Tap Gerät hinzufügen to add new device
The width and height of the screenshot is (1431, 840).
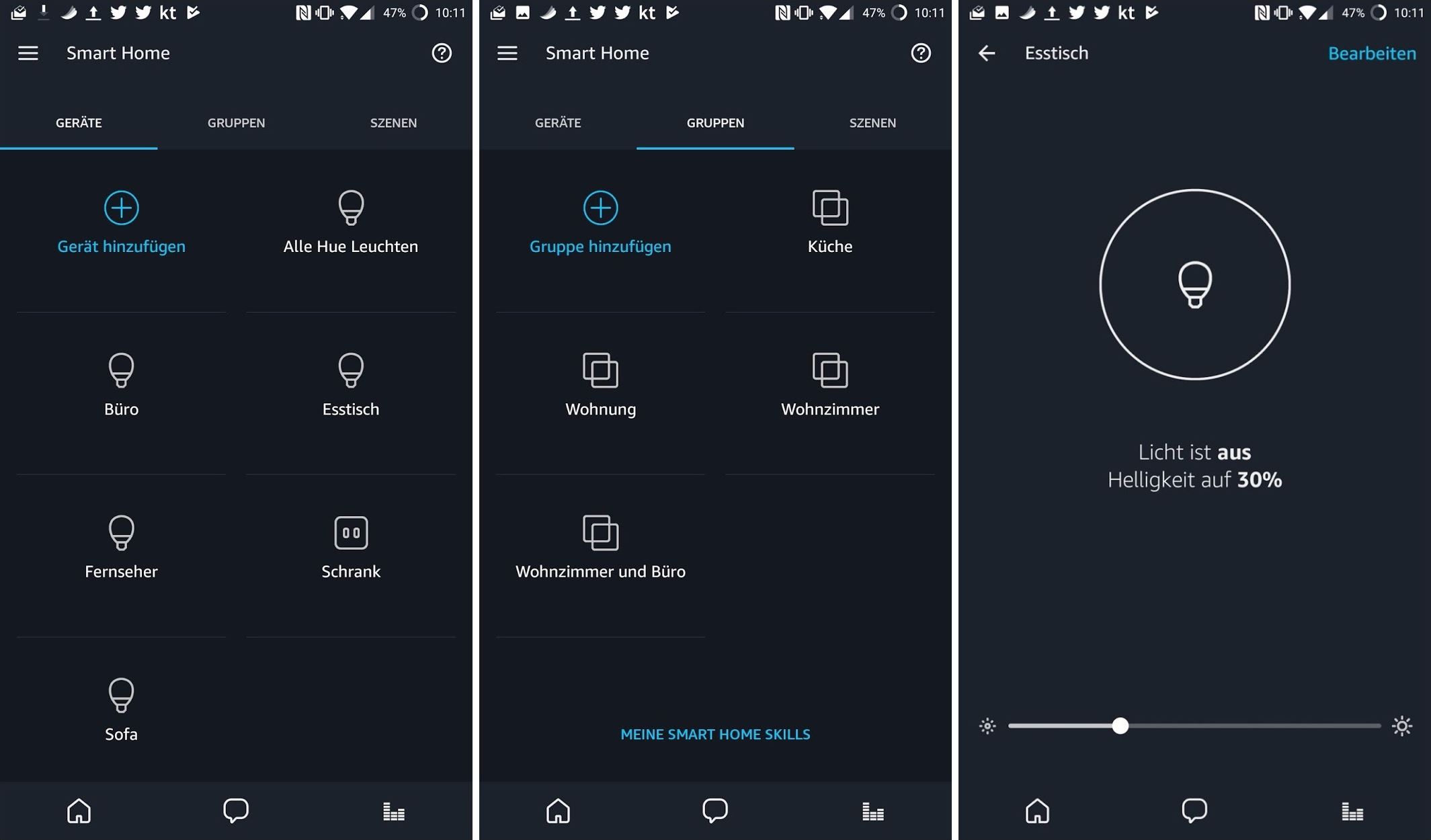(119, 221)
